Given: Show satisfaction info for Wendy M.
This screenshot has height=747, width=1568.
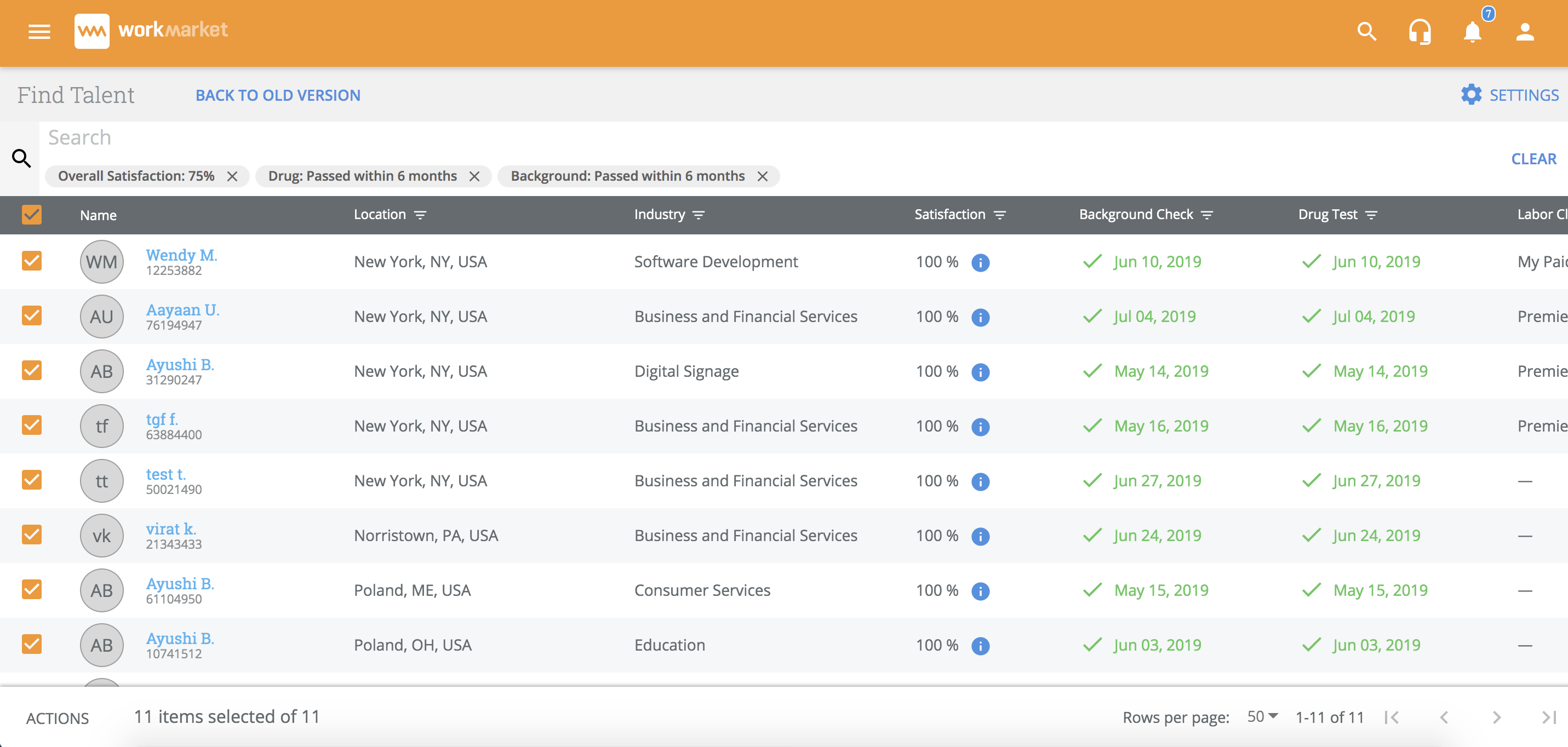Looking at the screenshot, I should 980,262.
